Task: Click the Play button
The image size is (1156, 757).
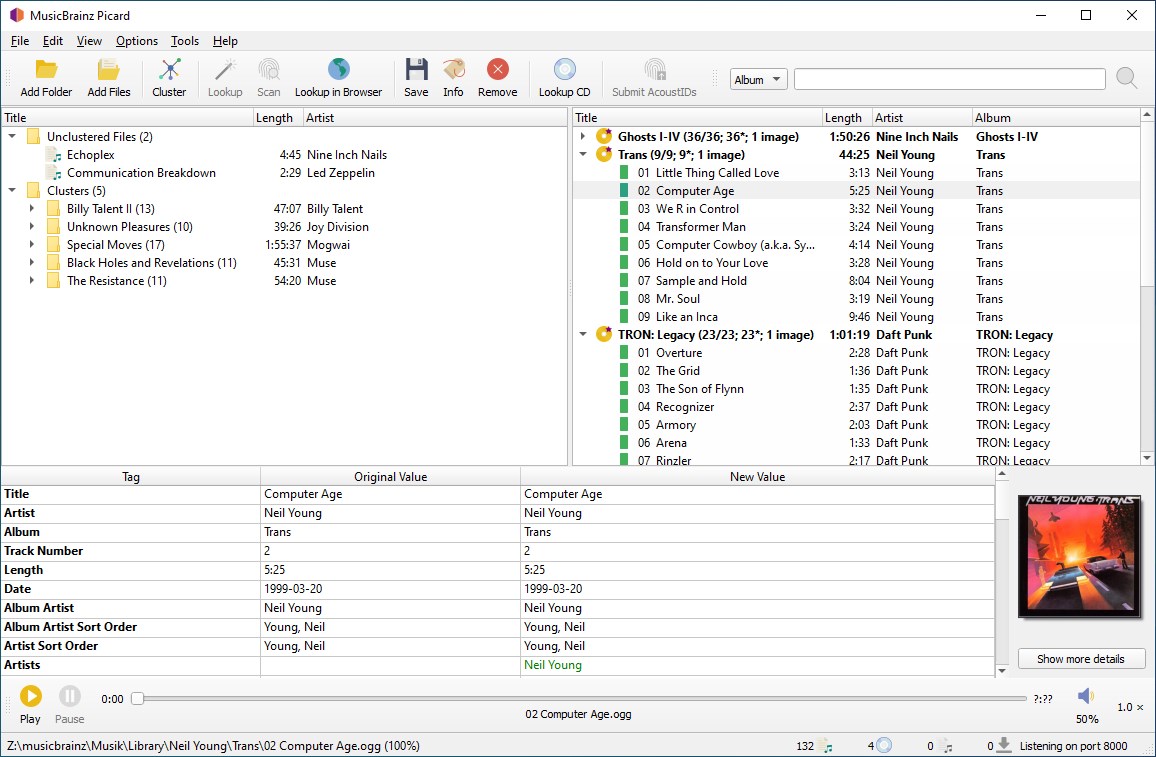Action: tap(30, 697)
